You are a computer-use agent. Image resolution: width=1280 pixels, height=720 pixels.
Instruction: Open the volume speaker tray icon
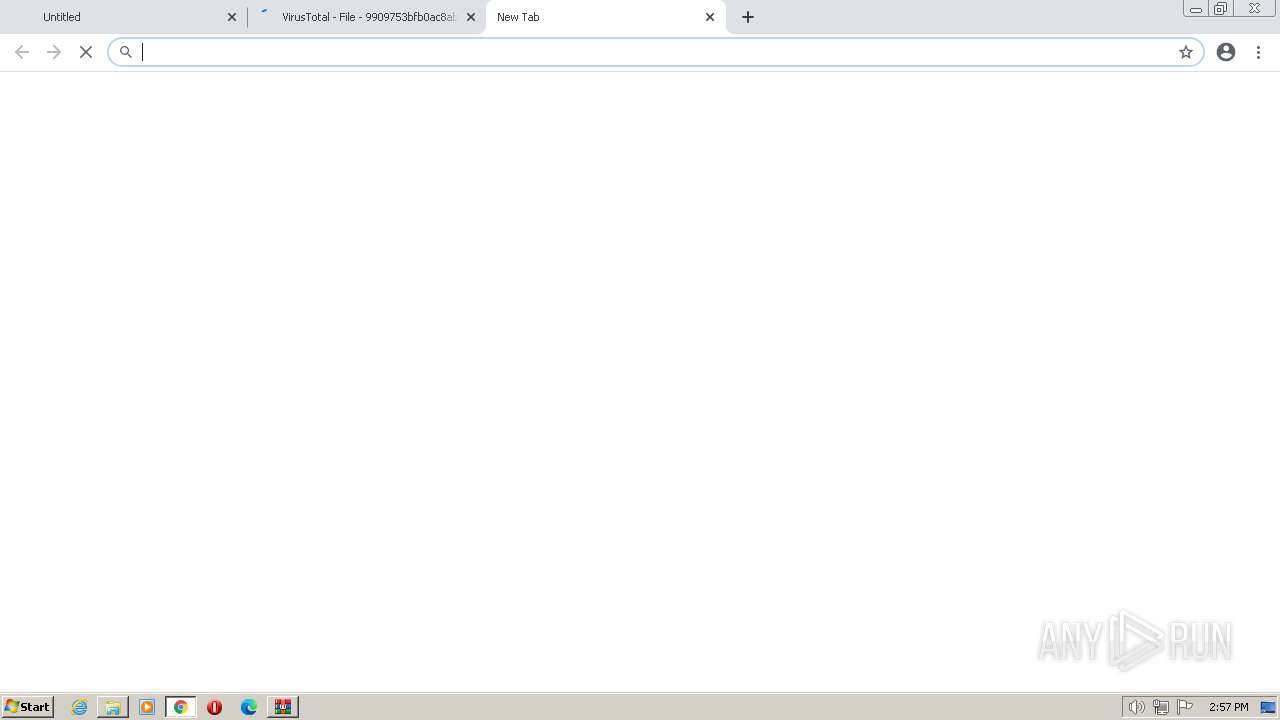point(1136,707)
